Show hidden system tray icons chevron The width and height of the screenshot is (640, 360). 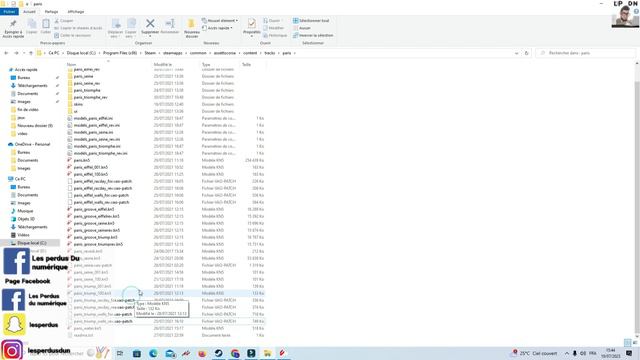tap(567, 353)
